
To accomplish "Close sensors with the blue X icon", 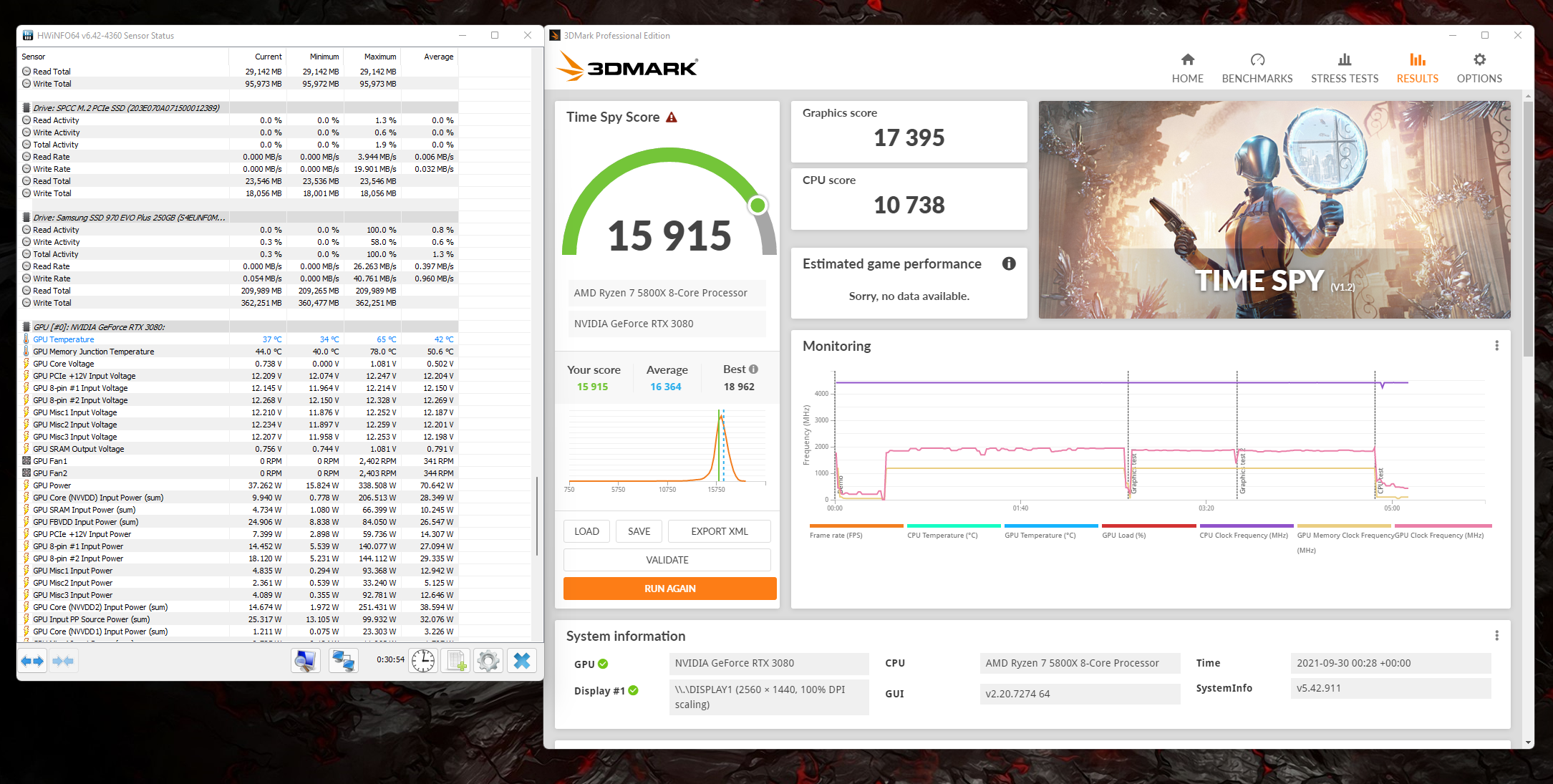I will point(522,661).
